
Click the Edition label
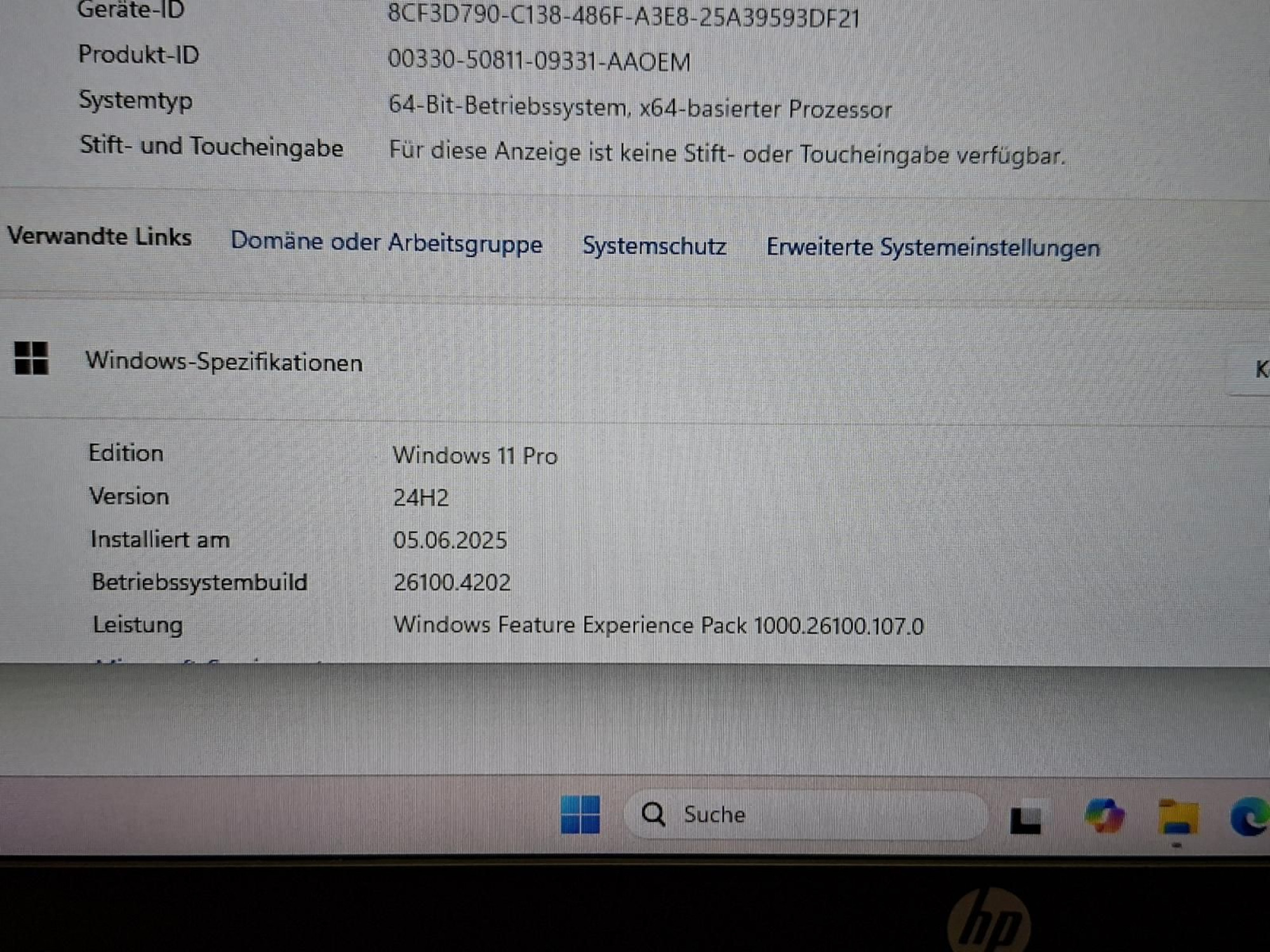tap(126, 453)
